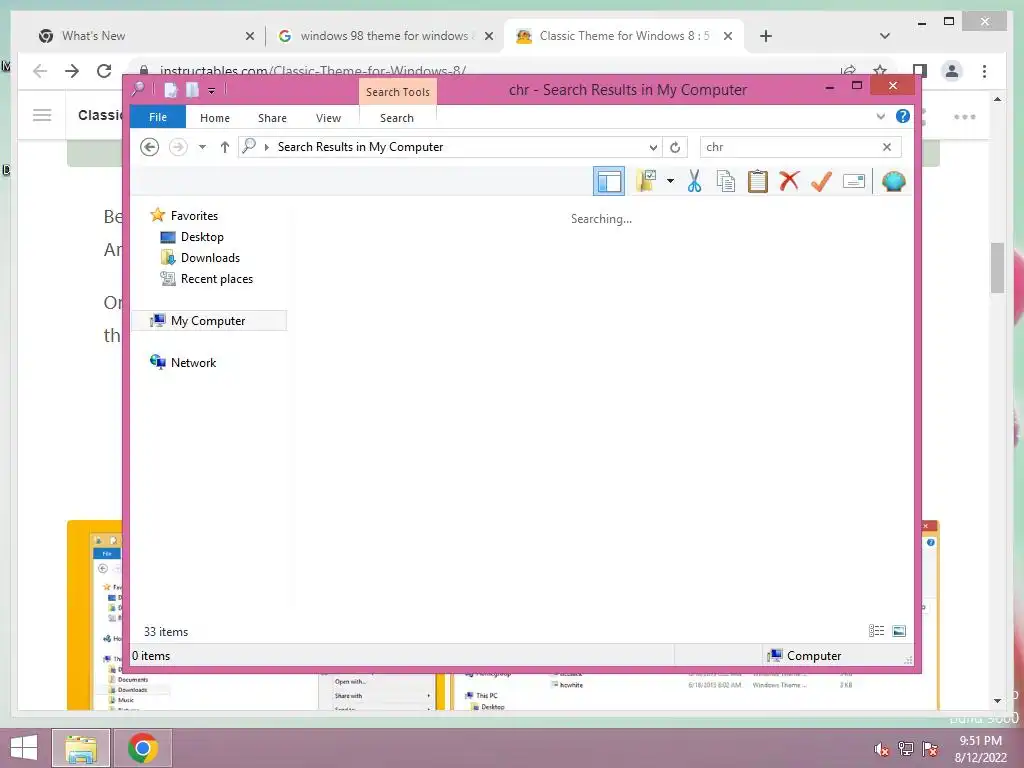Open Instructables hamburger menu
1024x768 pixels.
point(42,116)
